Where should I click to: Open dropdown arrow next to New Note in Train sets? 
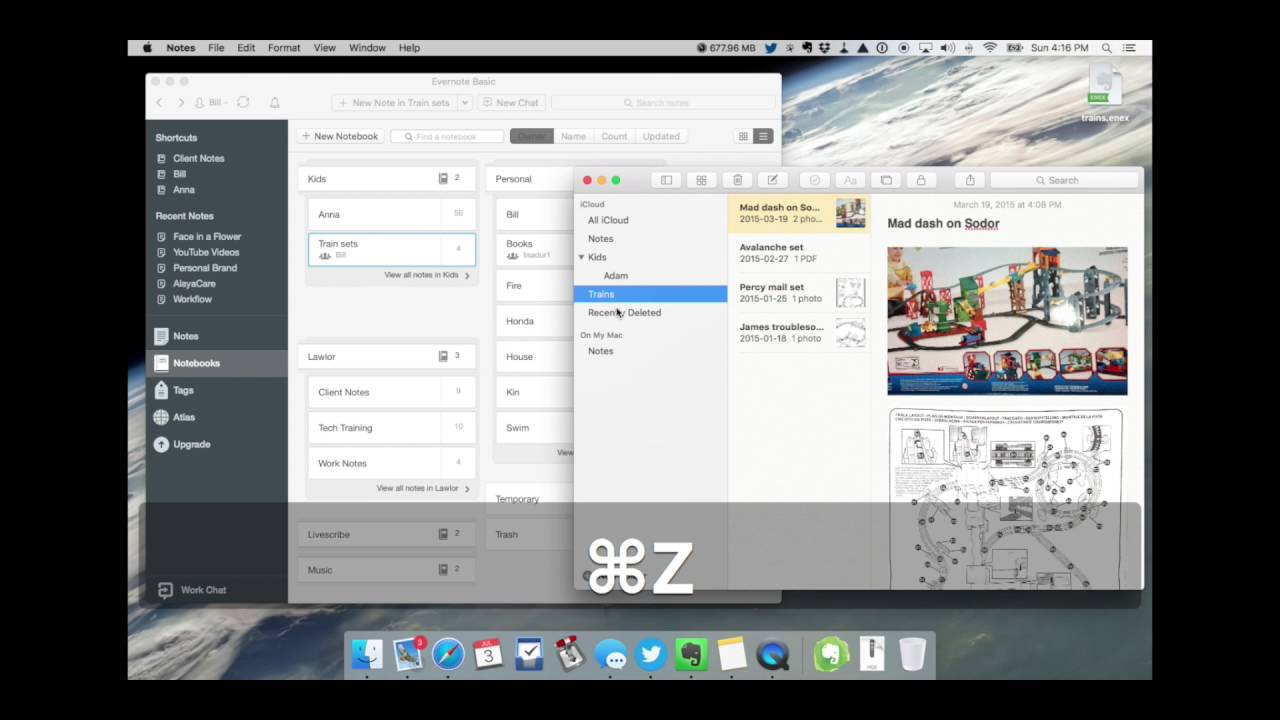[465, 102]
